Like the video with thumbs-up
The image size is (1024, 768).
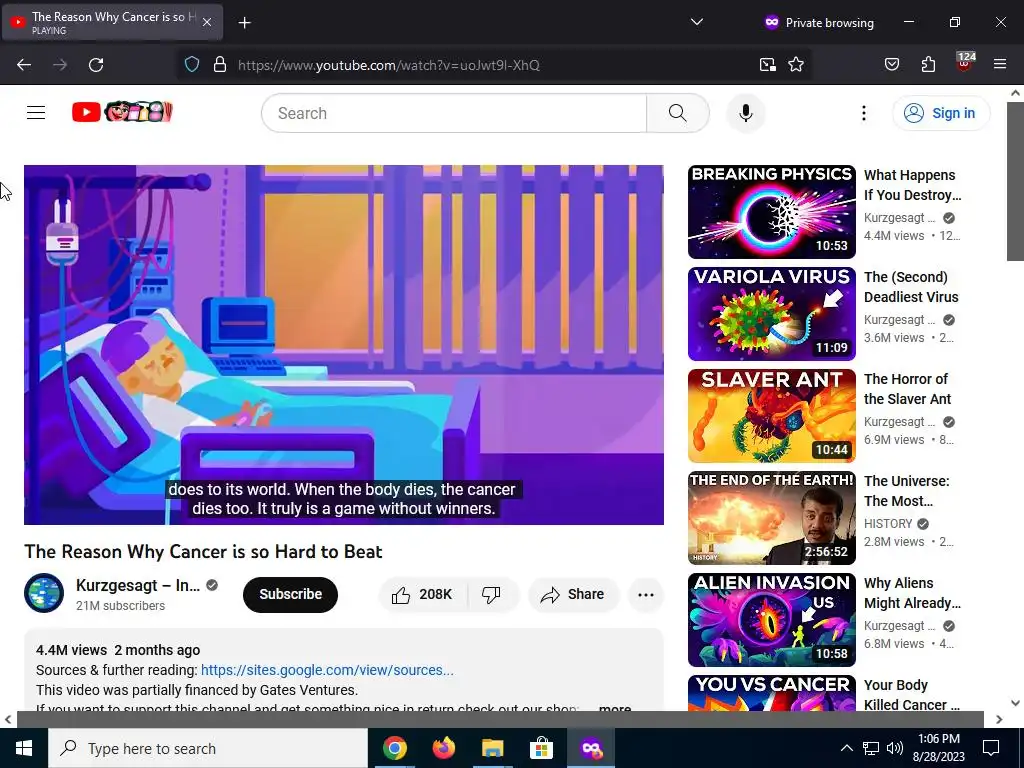pos(422,594)
